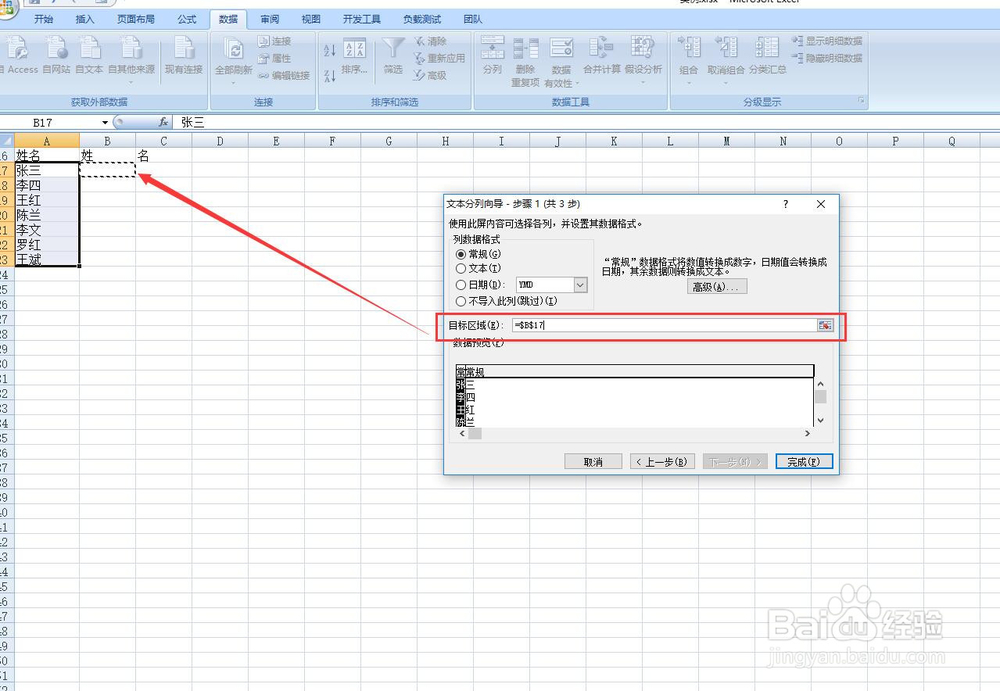Select the 文本 Text radio button
Image resolution: width=1000 pixels, height=691 pixels.
(460, 269)
